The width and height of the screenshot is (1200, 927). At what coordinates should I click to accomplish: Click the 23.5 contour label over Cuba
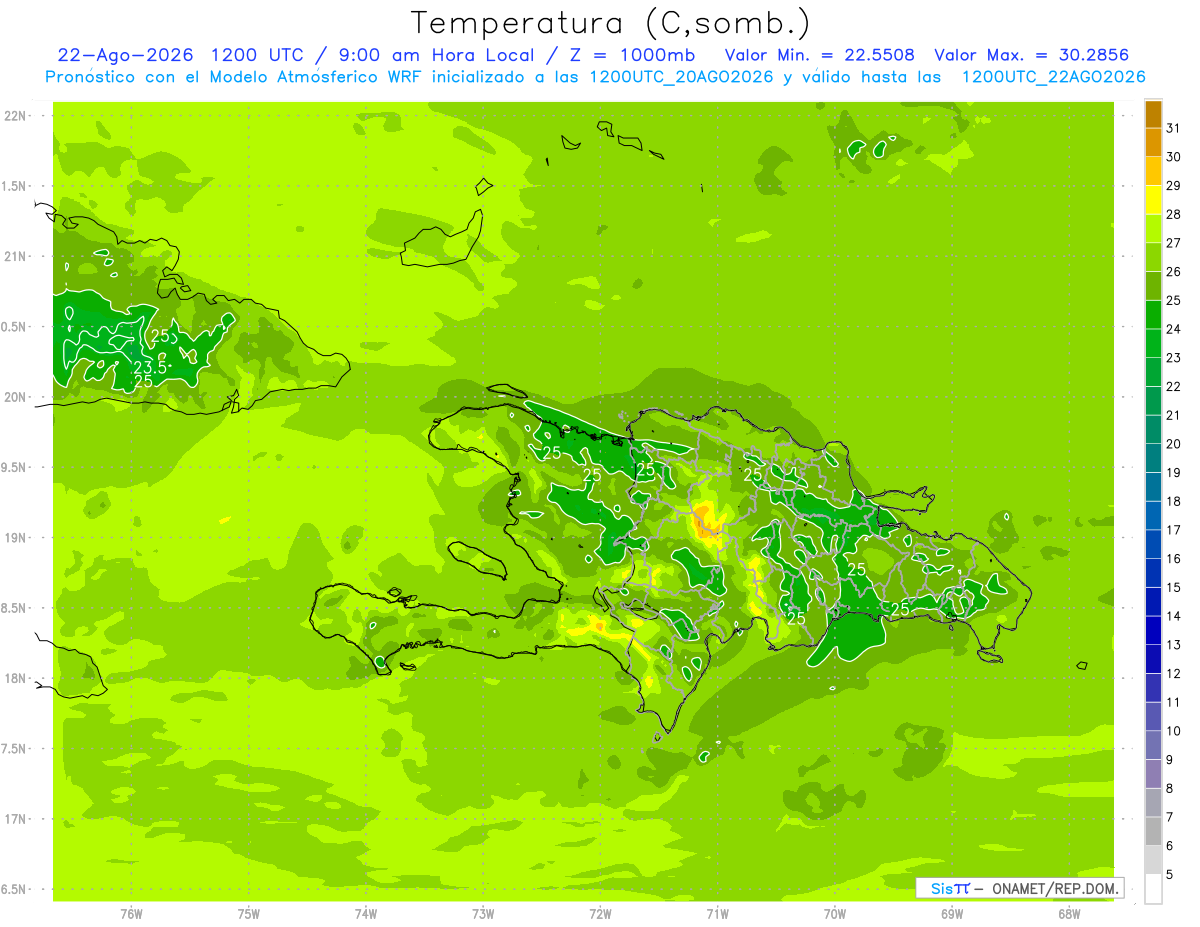pos(150,367)
